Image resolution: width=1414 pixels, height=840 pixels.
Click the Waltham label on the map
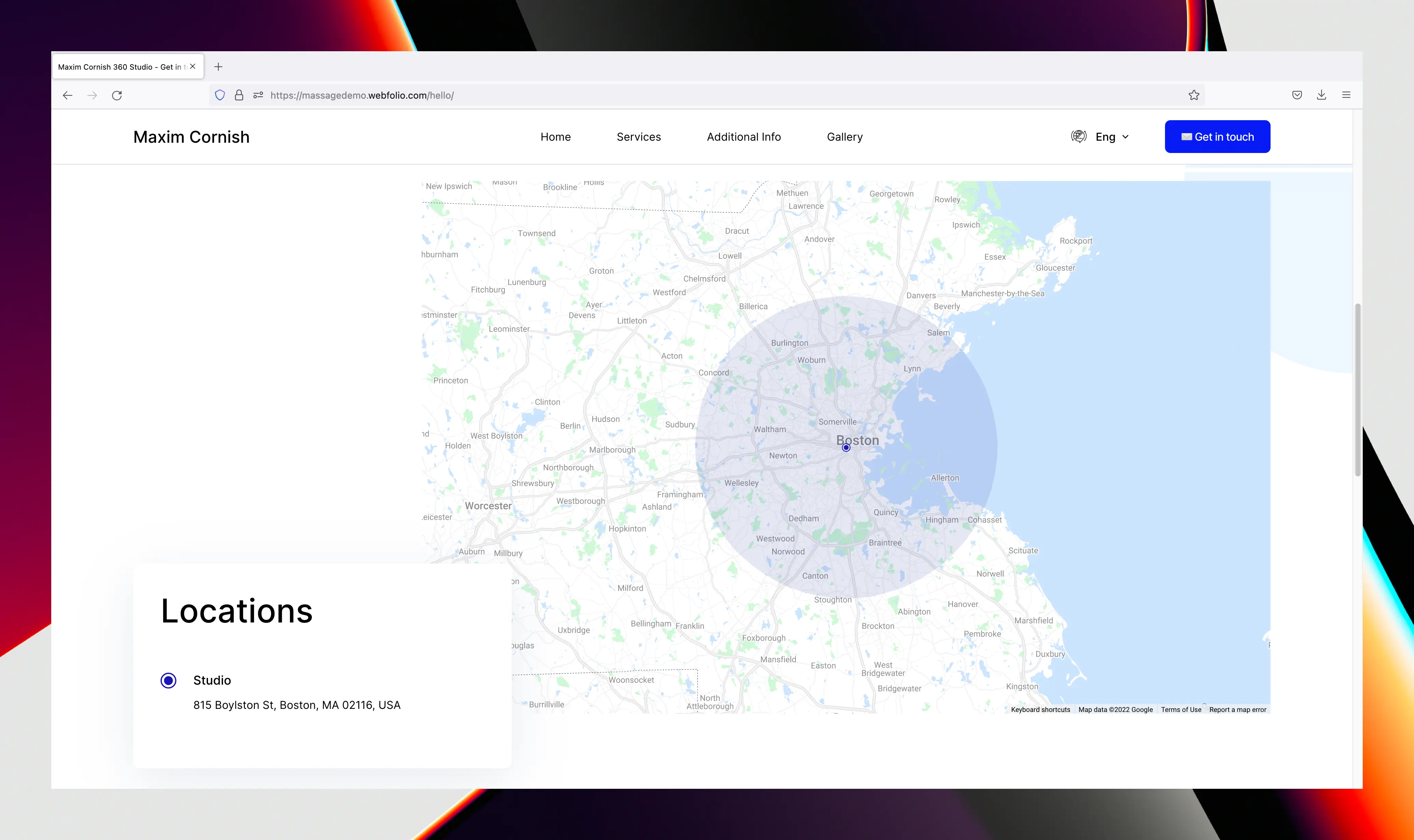click(x=769, y=429)
